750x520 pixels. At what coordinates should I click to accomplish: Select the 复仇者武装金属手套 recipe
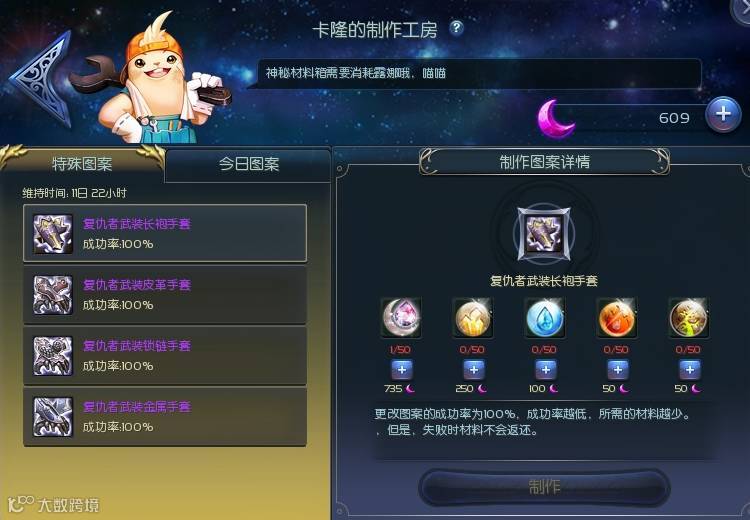click(165, 417)
